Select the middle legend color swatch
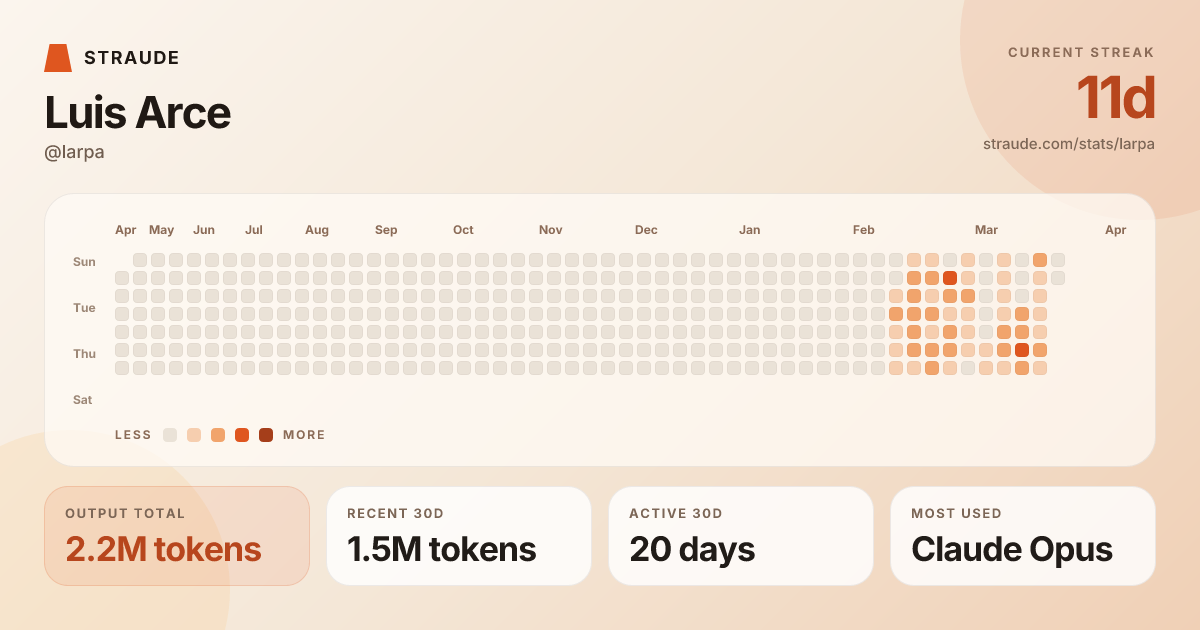Viewport: 1200px width, 630px height. click(x=218, y=435)
